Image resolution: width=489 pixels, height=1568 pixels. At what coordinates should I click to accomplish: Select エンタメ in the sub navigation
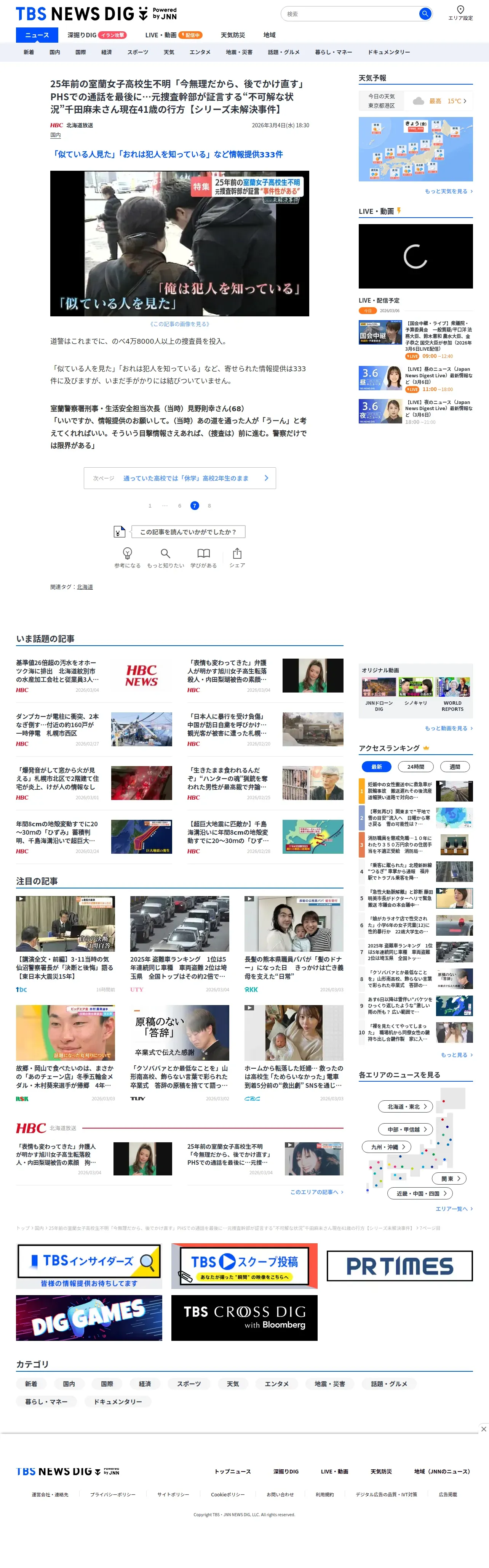[x=200, y=52]
